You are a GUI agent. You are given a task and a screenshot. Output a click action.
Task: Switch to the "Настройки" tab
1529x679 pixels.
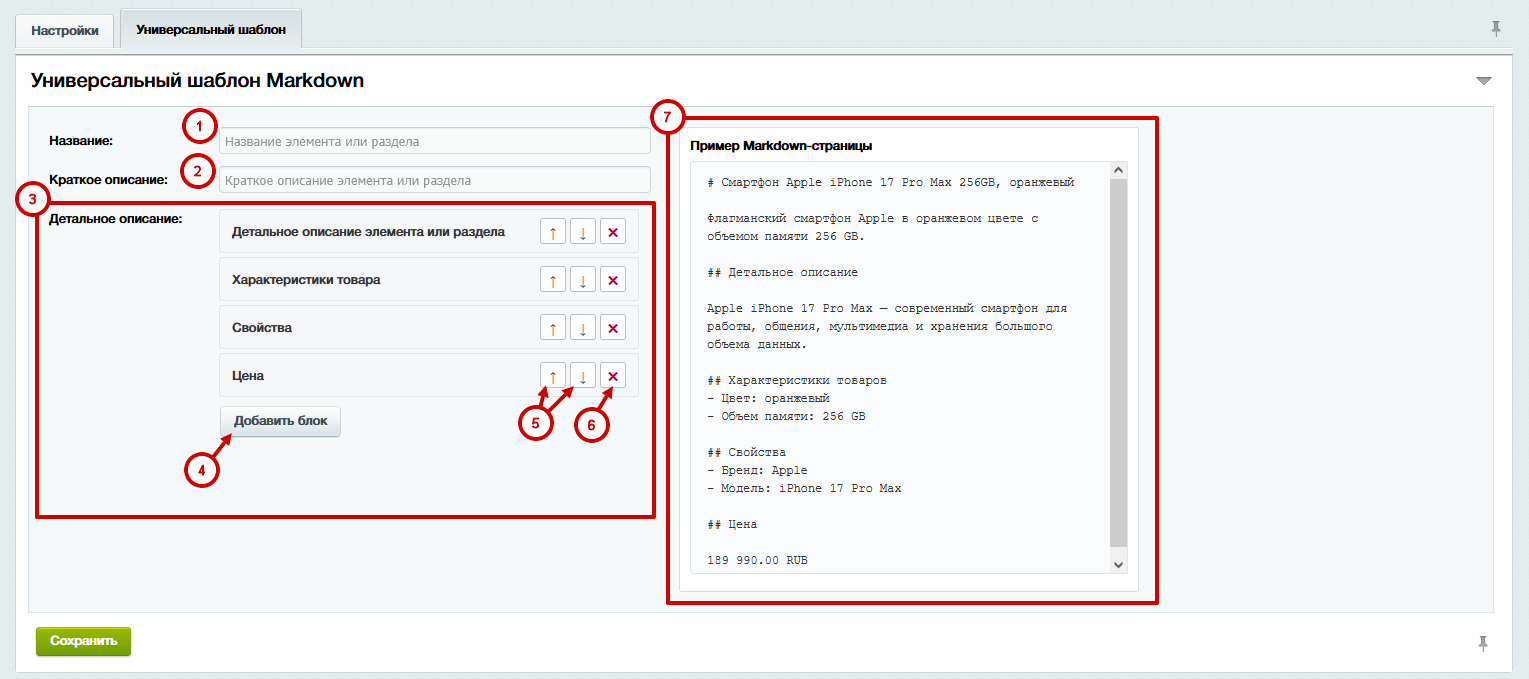coord(64,31)
